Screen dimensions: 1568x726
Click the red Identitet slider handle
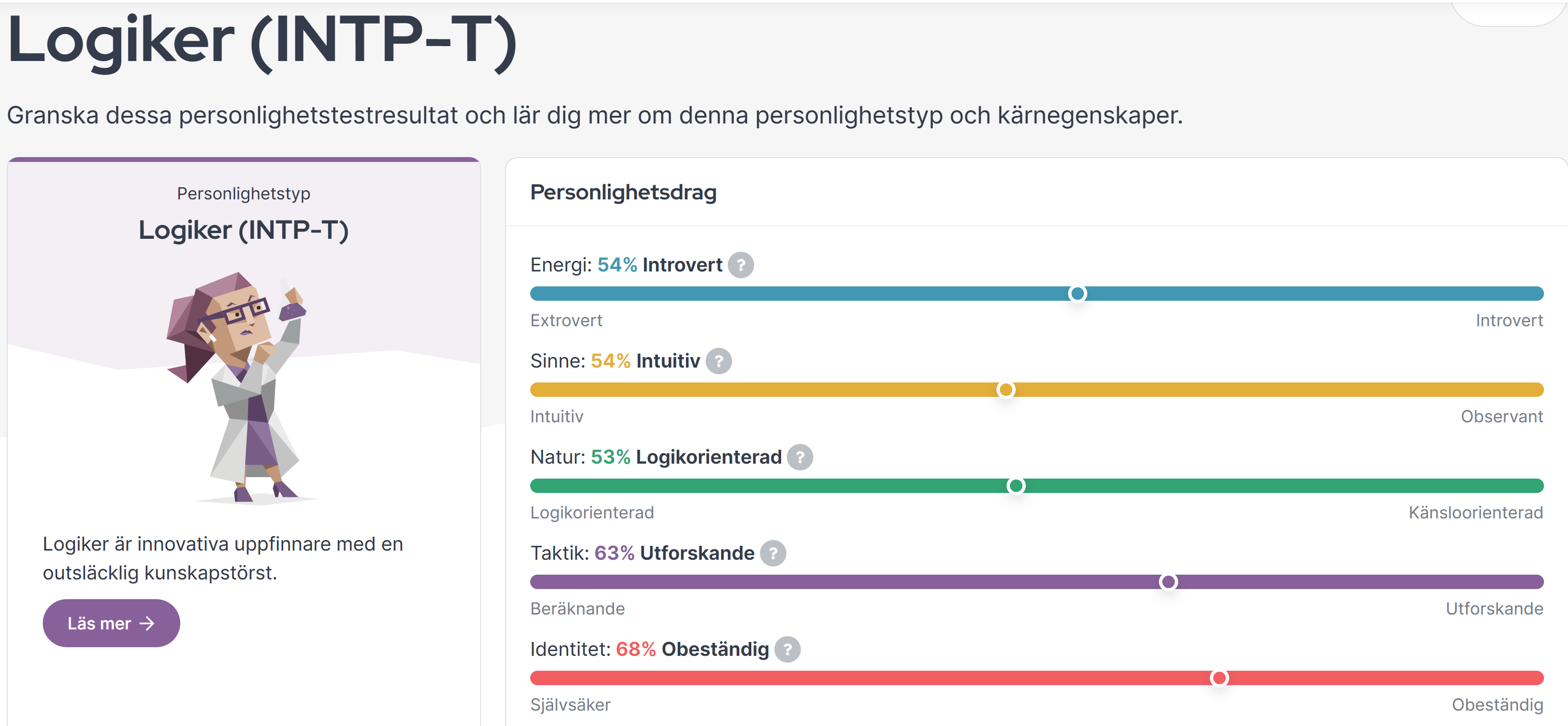(x=1219, y=678)
